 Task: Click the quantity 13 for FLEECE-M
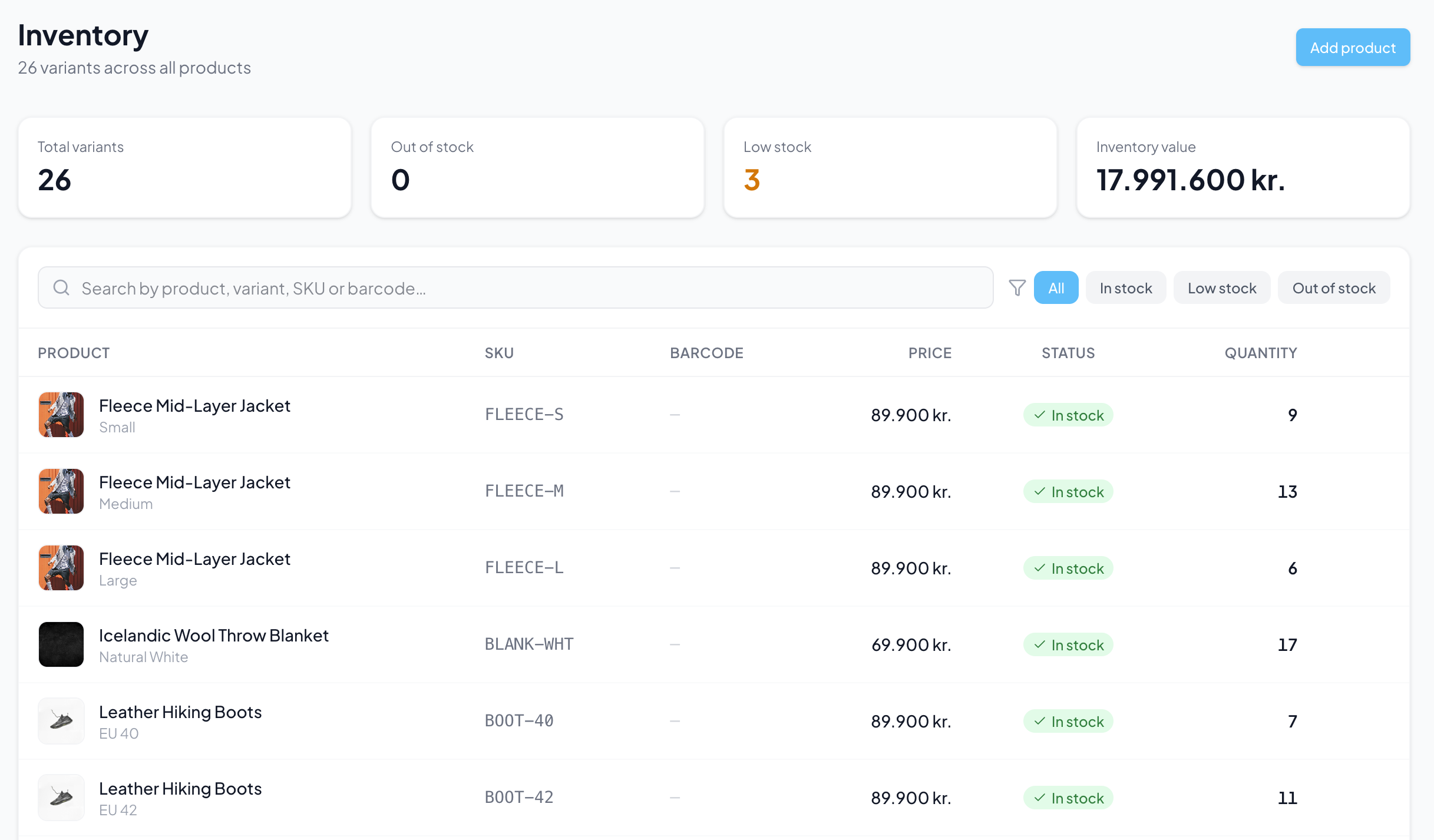coord(1287,491)
